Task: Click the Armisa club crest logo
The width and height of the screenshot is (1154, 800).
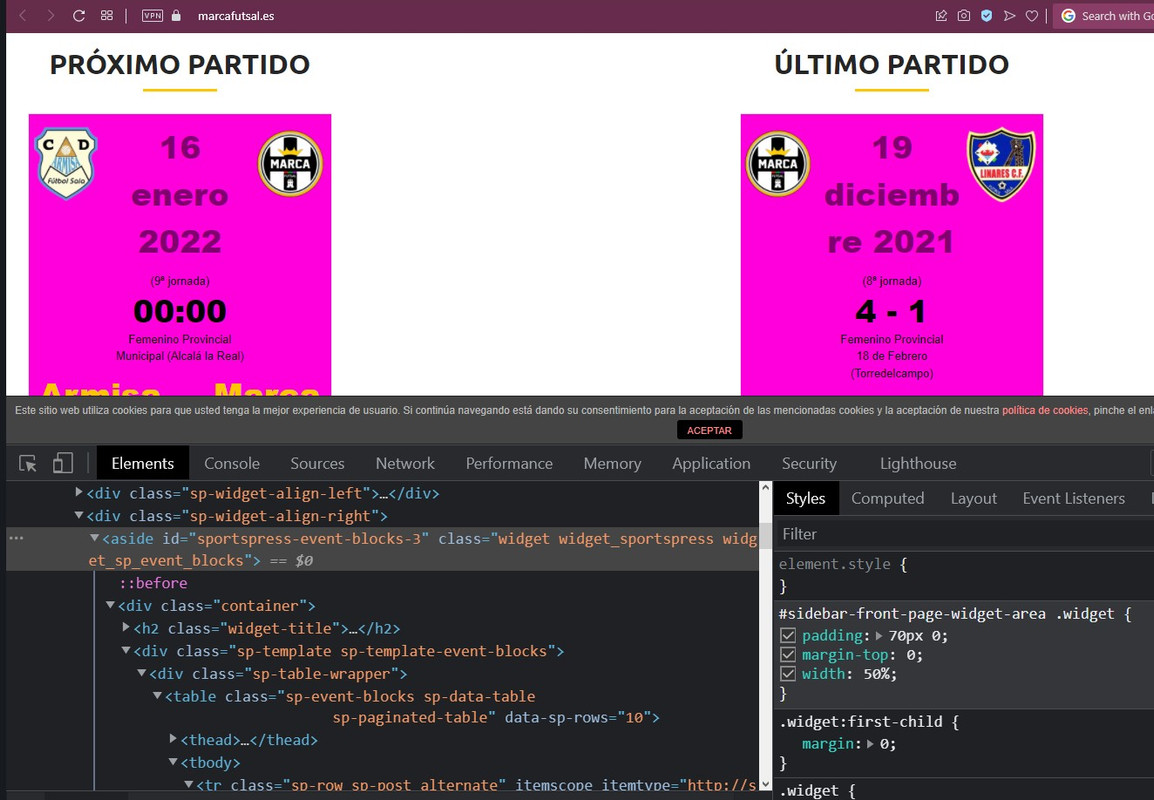Action: [x=66, y=163]
